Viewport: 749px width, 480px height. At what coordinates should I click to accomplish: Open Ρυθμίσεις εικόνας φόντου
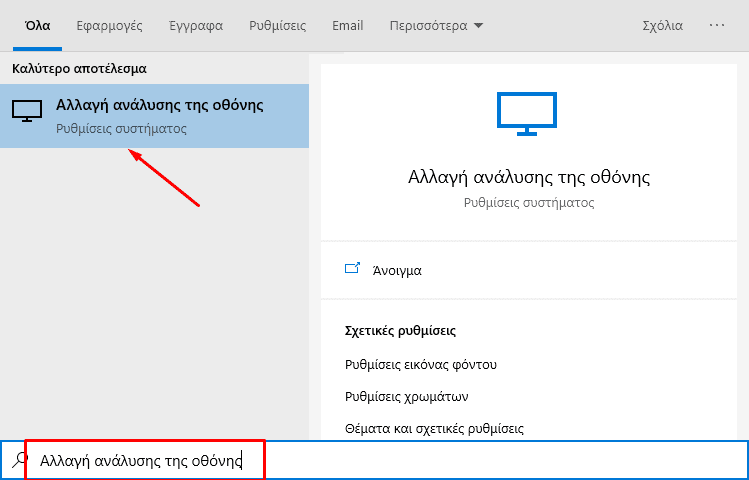pyautogui.click(x=421, y=364)
